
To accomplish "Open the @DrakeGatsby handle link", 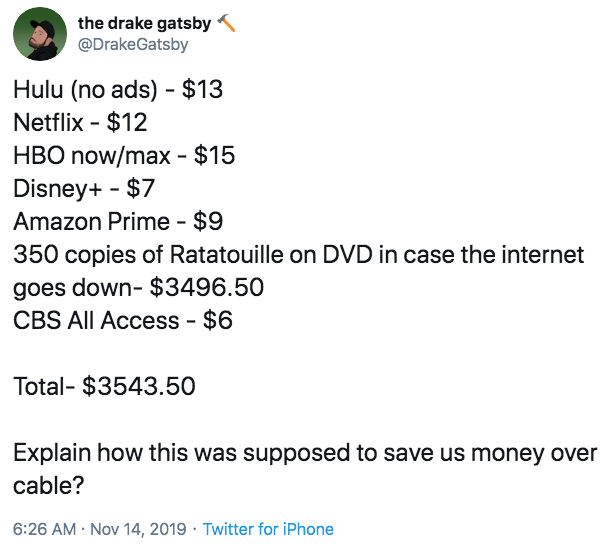I will click(132, 45).
